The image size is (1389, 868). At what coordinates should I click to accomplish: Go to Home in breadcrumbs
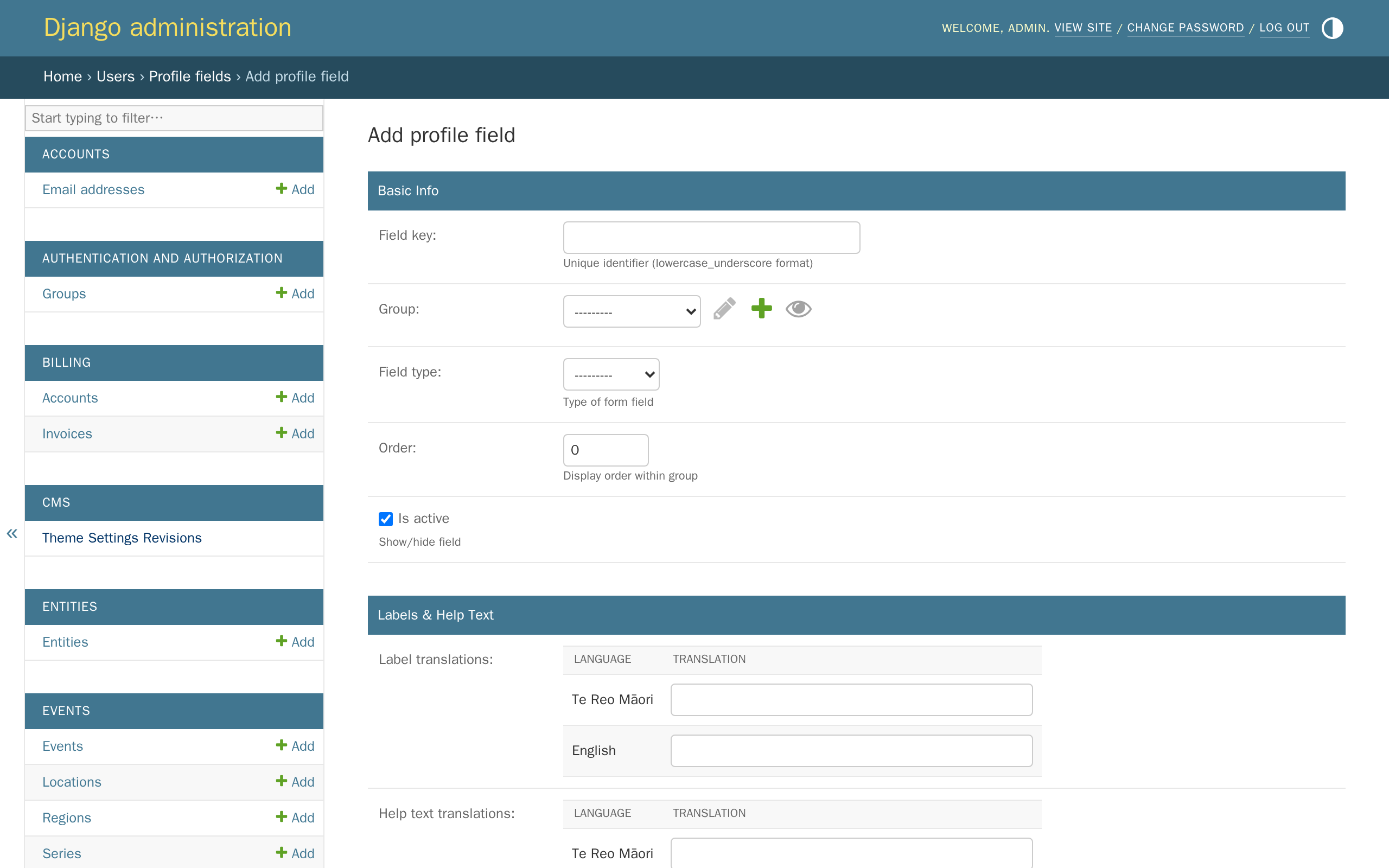[x=62, y=76]
